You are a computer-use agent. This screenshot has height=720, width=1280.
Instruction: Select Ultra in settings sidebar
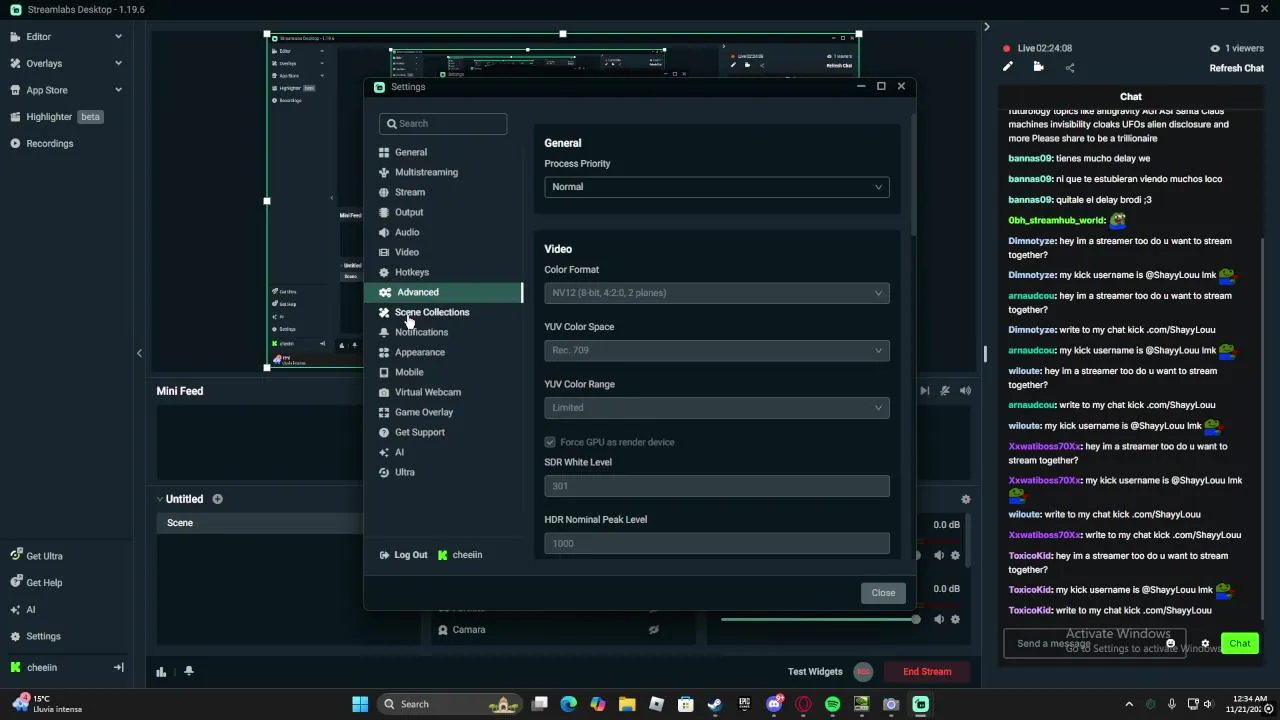(x=404, y=472)
